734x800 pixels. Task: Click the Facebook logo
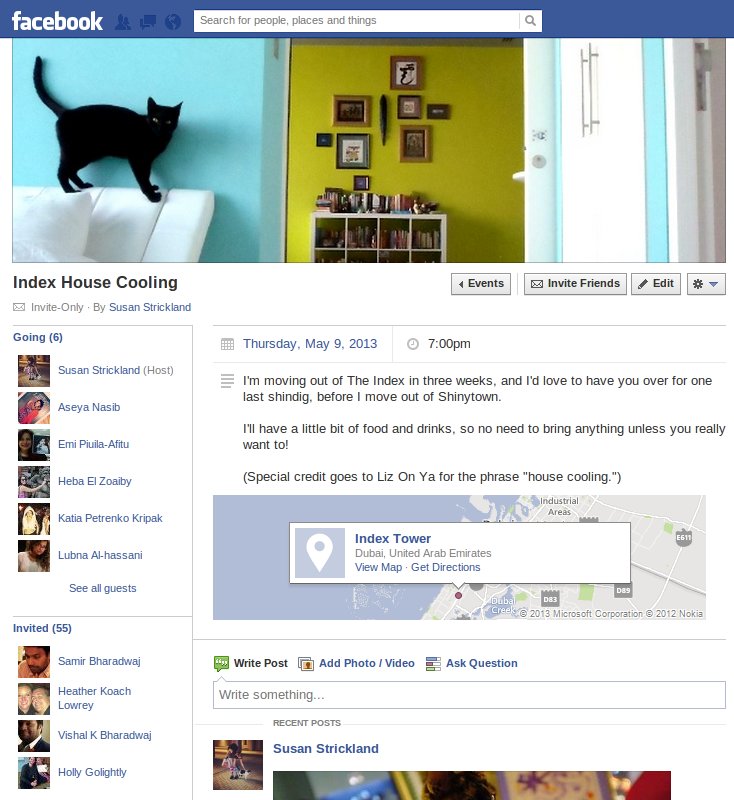coord(57,21)
